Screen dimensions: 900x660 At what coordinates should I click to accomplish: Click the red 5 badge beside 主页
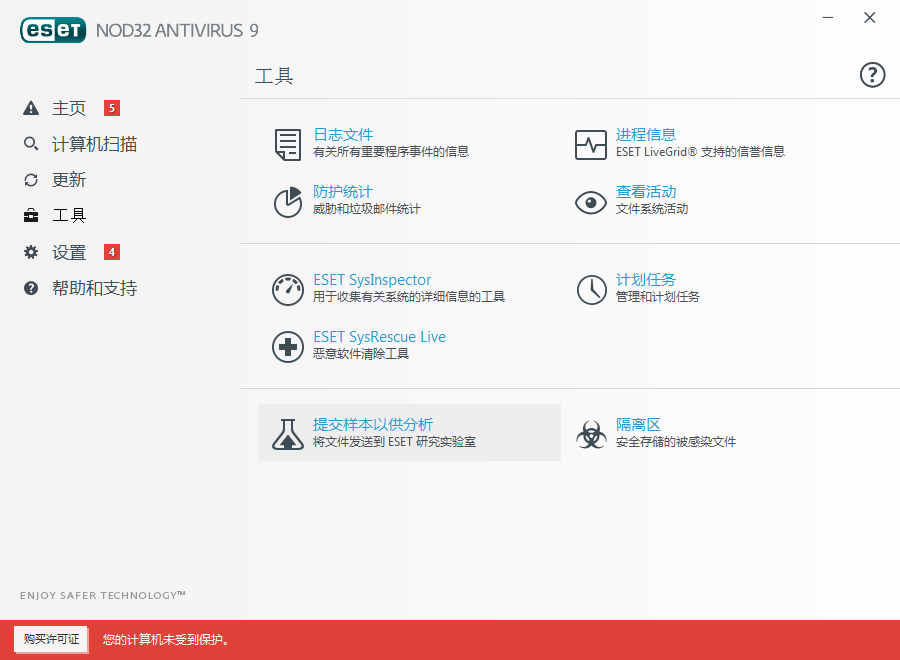coord(112,108)
